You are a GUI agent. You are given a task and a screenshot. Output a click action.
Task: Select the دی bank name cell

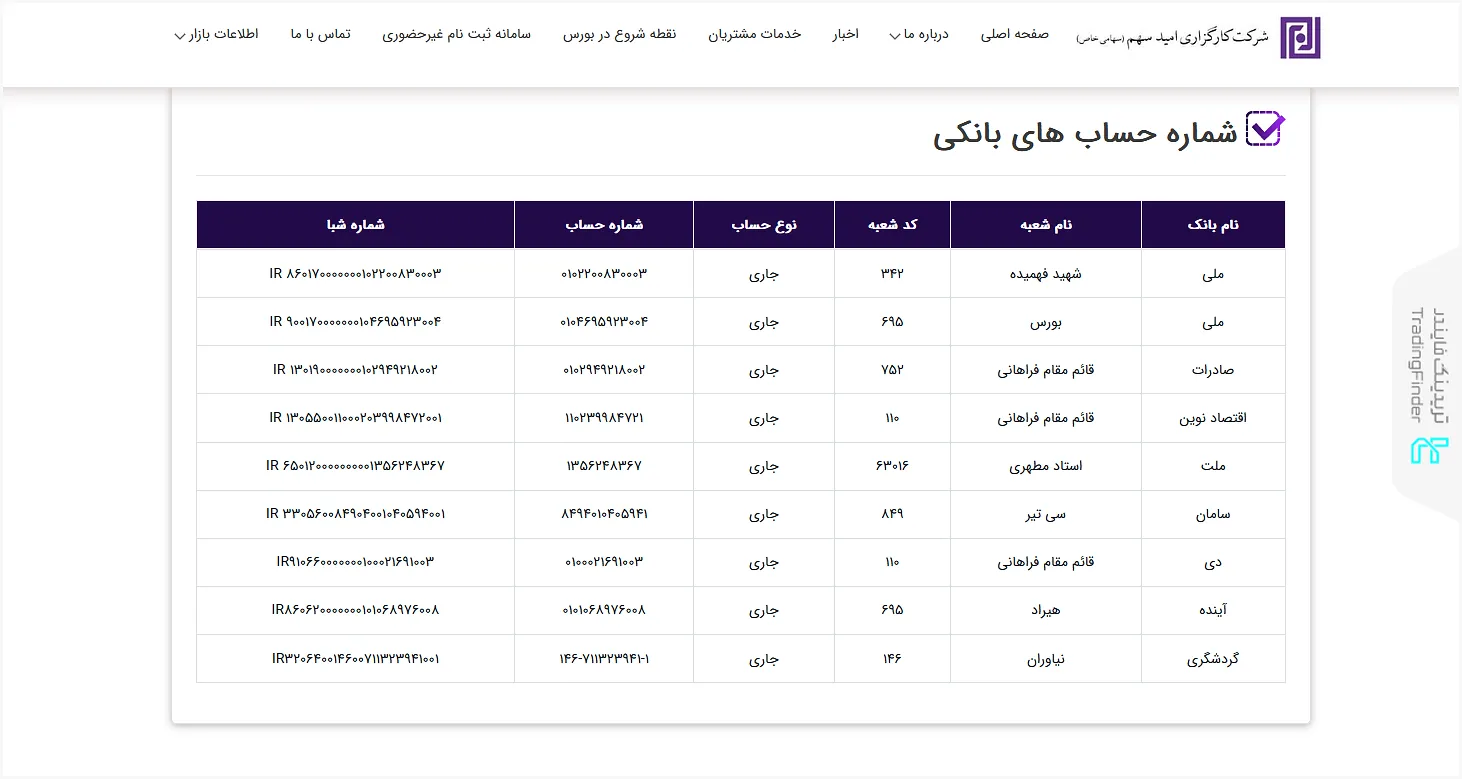tap(1213, 562)
